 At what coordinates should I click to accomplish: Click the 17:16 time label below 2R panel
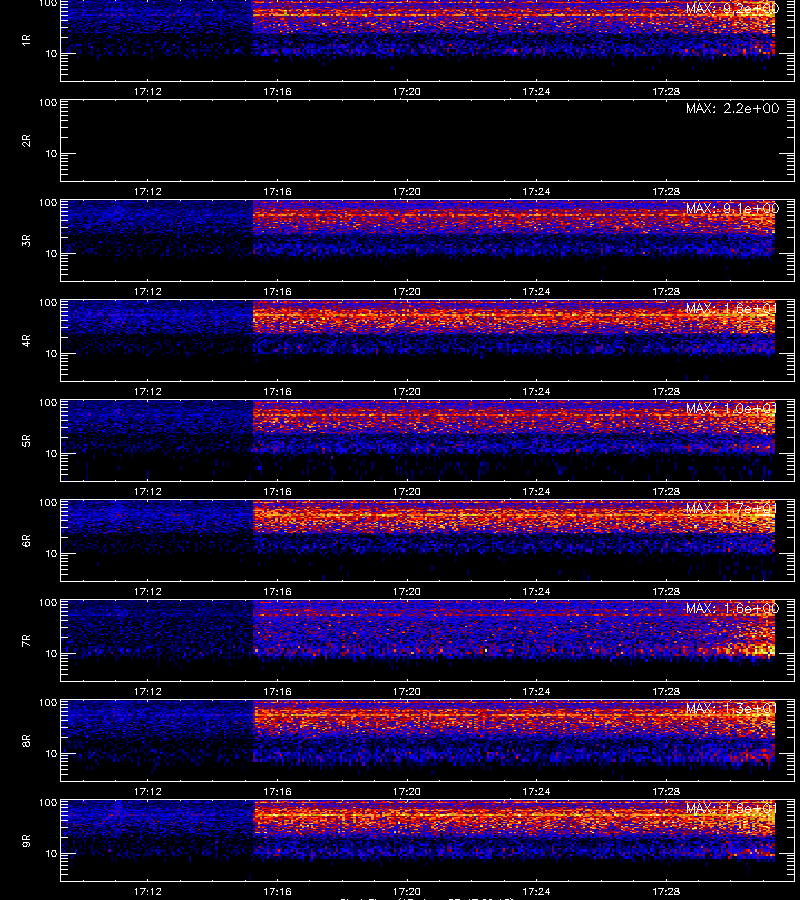[277, 192]
